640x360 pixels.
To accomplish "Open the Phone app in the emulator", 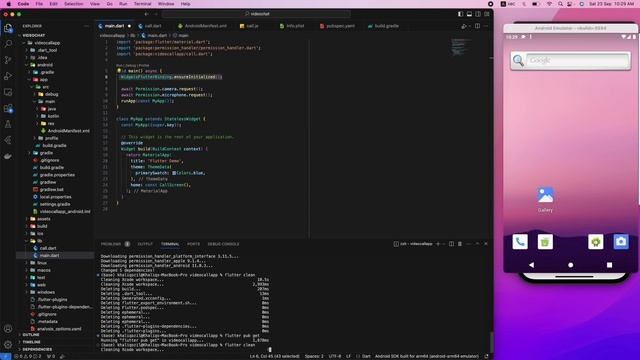I will point(520,242).
